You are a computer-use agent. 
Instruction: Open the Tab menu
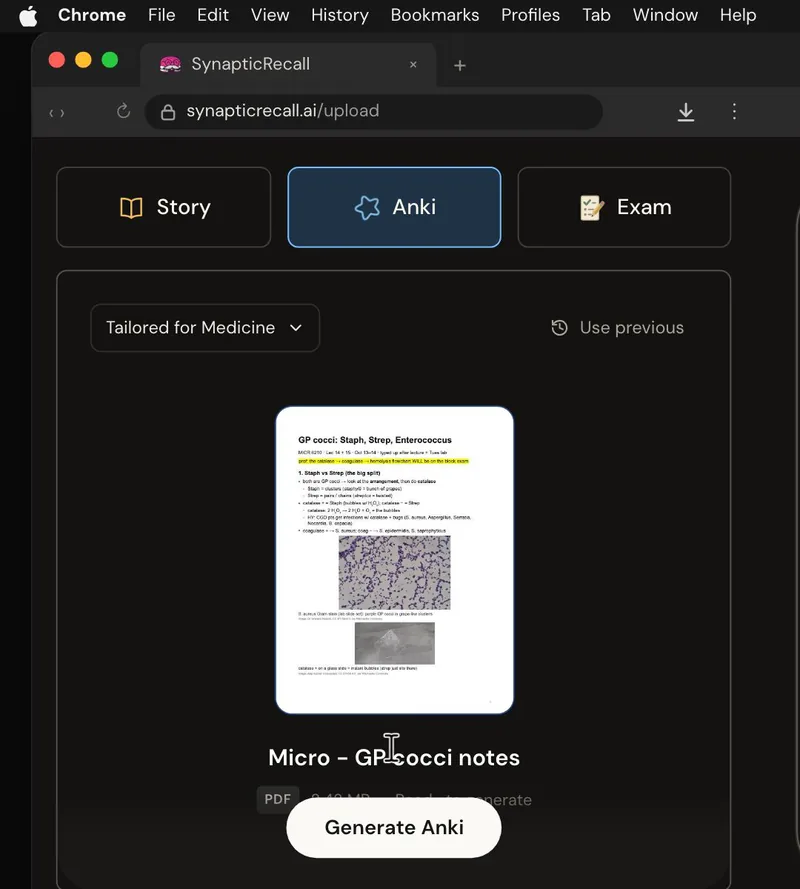click(596, 15)
